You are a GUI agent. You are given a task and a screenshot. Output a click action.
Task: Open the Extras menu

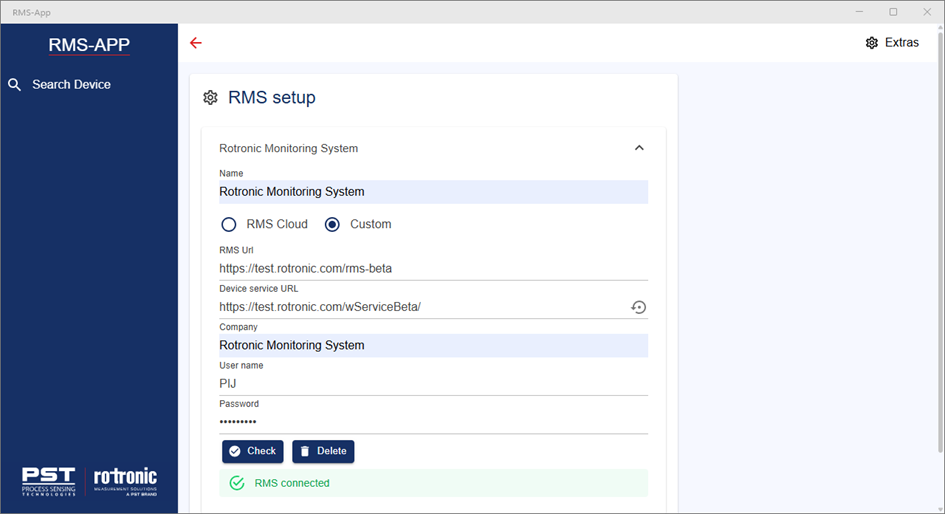(x=893, y=43)
